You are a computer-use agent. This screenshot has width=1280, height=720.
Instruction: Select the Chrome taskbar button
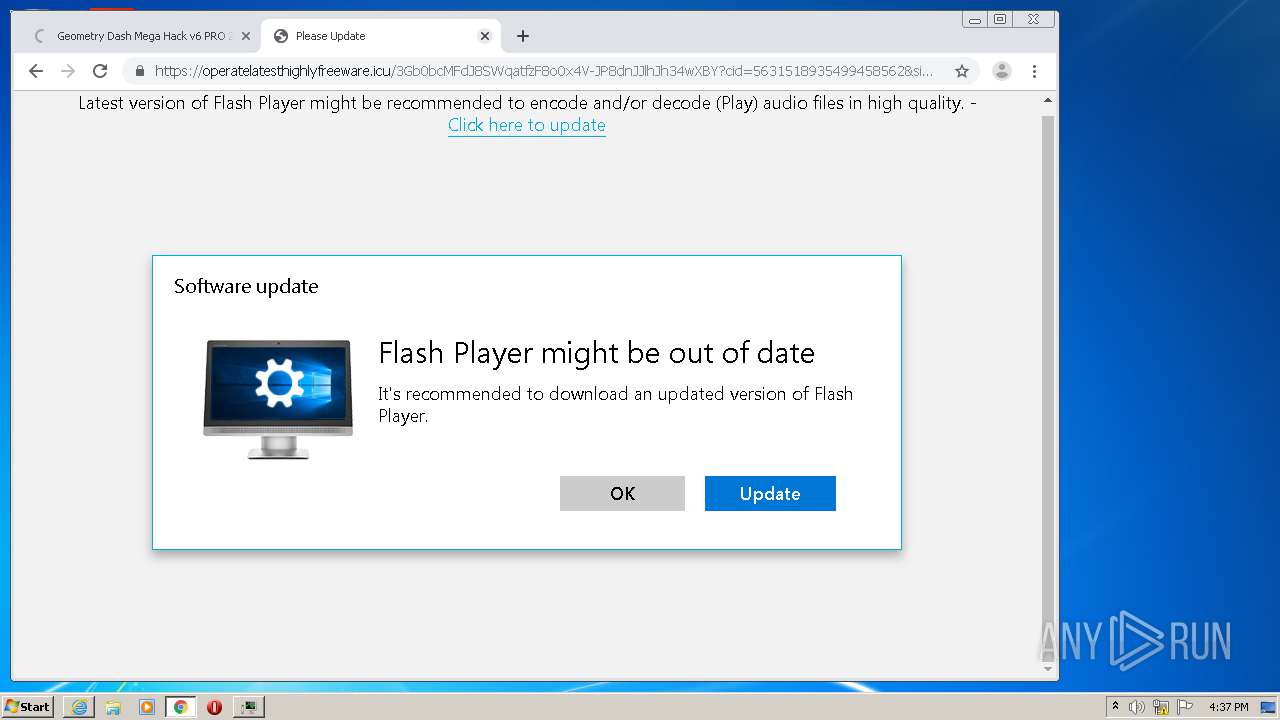181,707
